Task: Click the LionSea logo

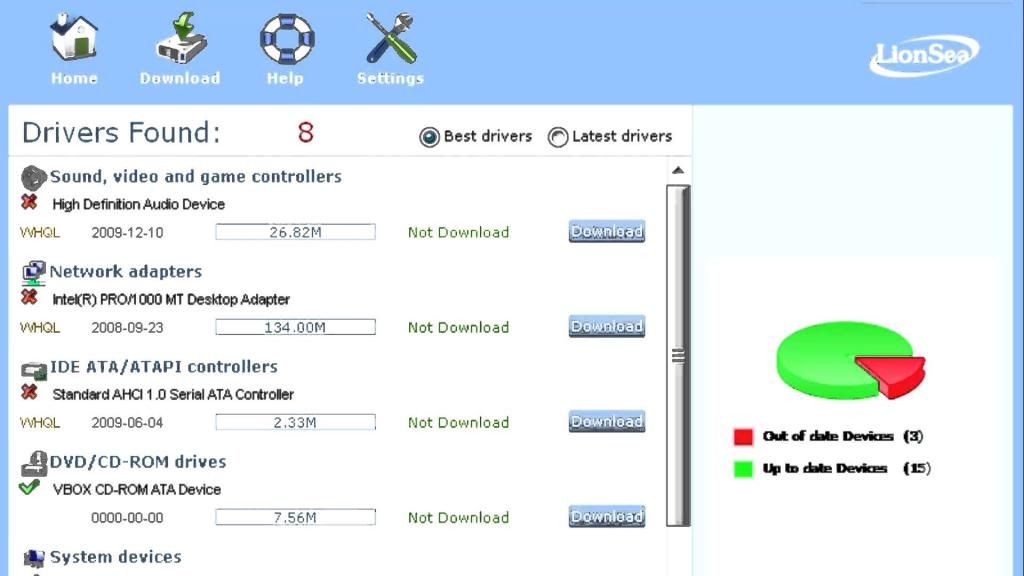Action: pyautogui.click(x=923, y=54)
